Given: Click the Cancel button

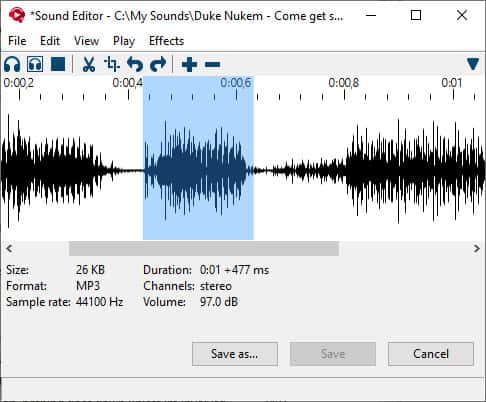Looking at the screenshot, I should click(431, 354).
